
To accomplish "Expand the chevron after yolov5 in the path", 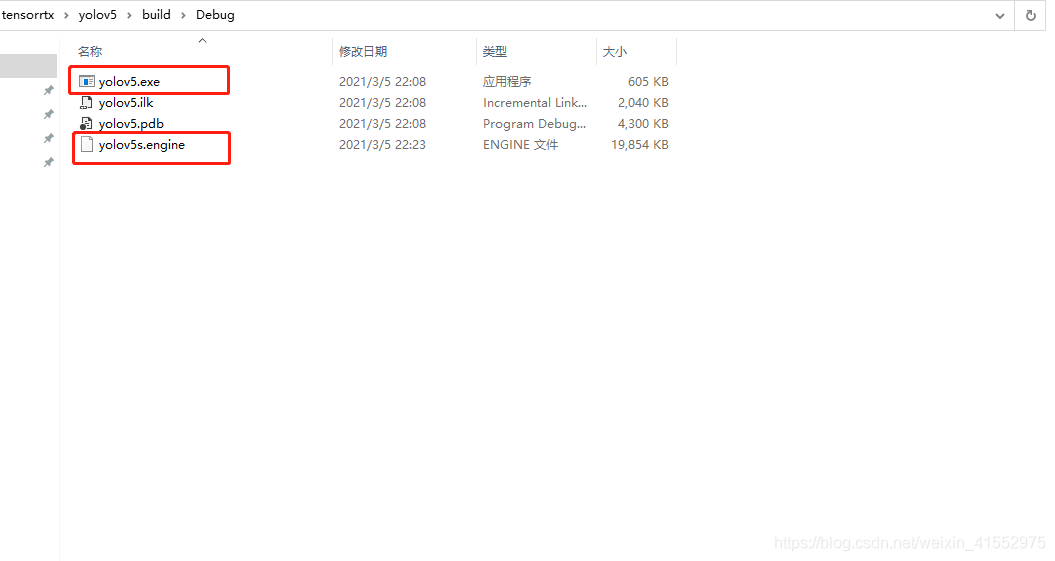I will pos(129,15).
